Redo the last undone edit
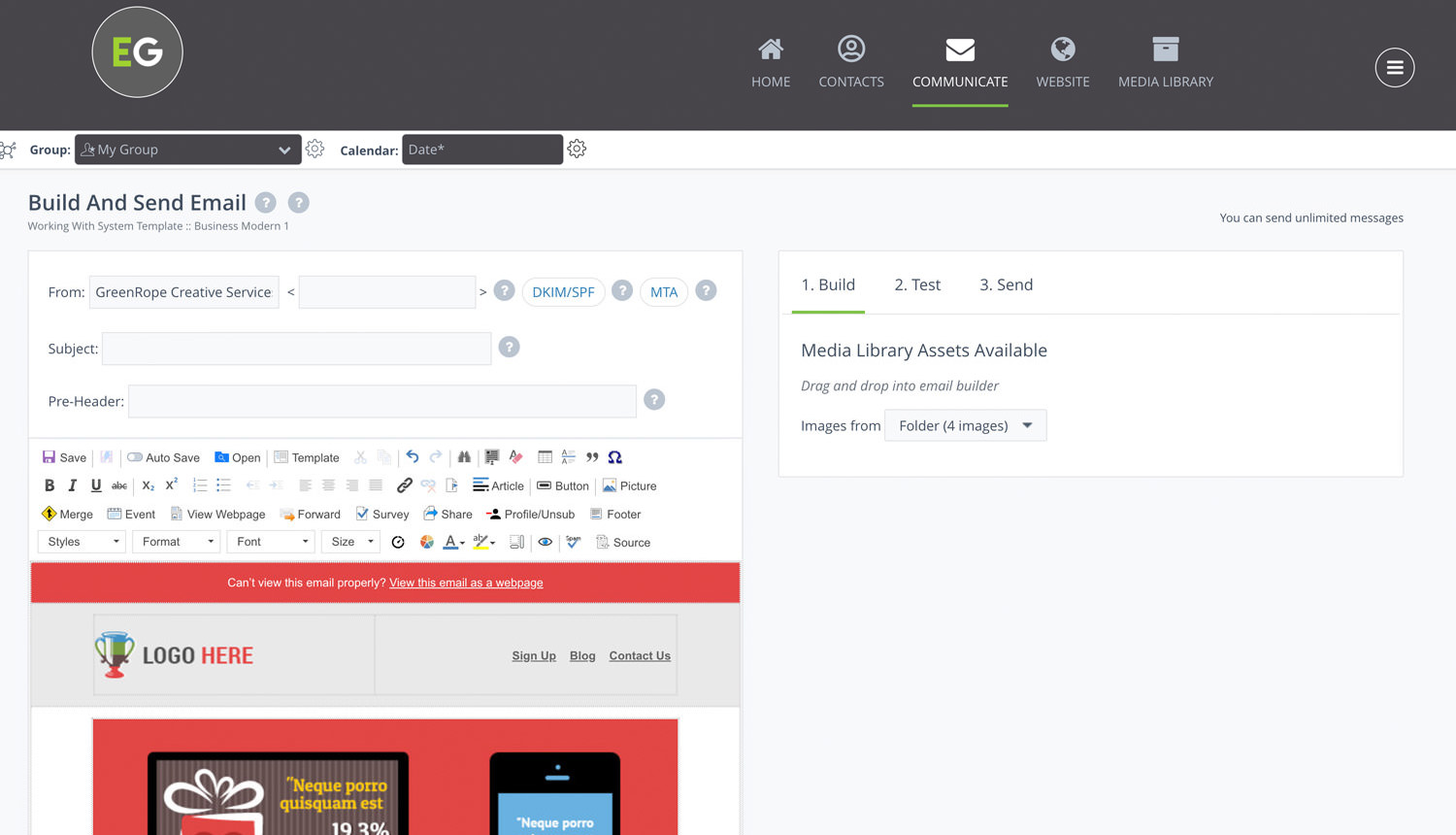Viewport: 1456px width, 835px height. pos(436,456)
